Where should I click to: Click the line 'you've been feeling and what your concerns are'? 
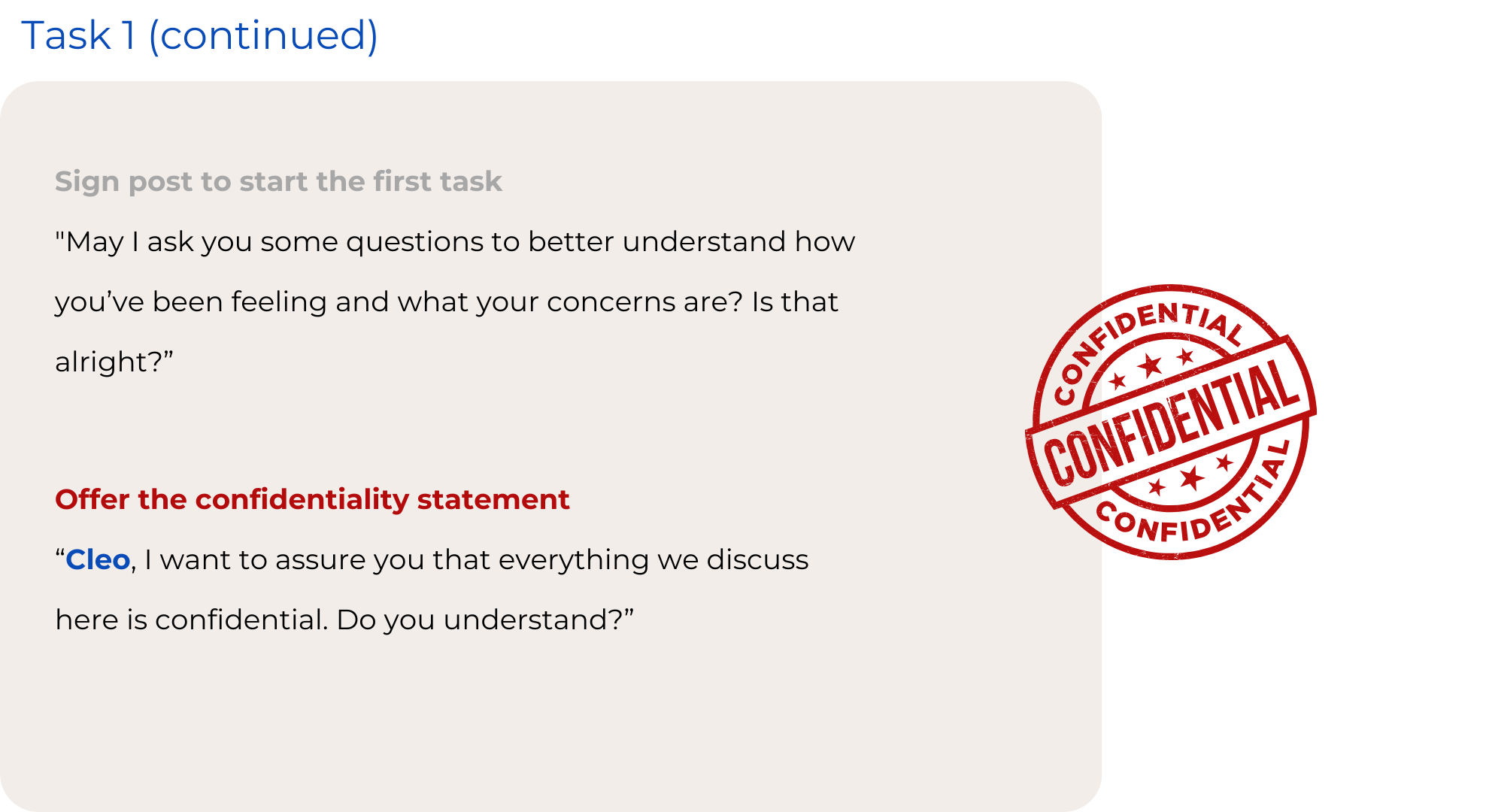tap(399, 302)
